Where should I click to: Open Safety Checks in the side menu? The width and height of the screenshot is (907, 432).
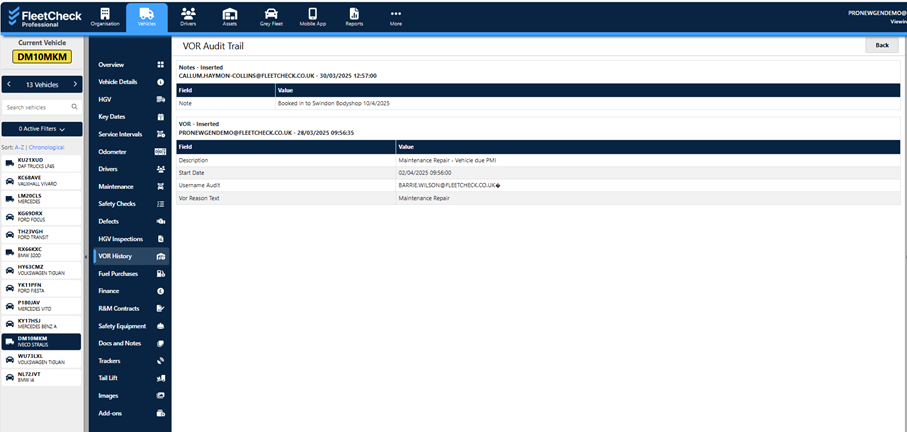[x=130, y=204]
